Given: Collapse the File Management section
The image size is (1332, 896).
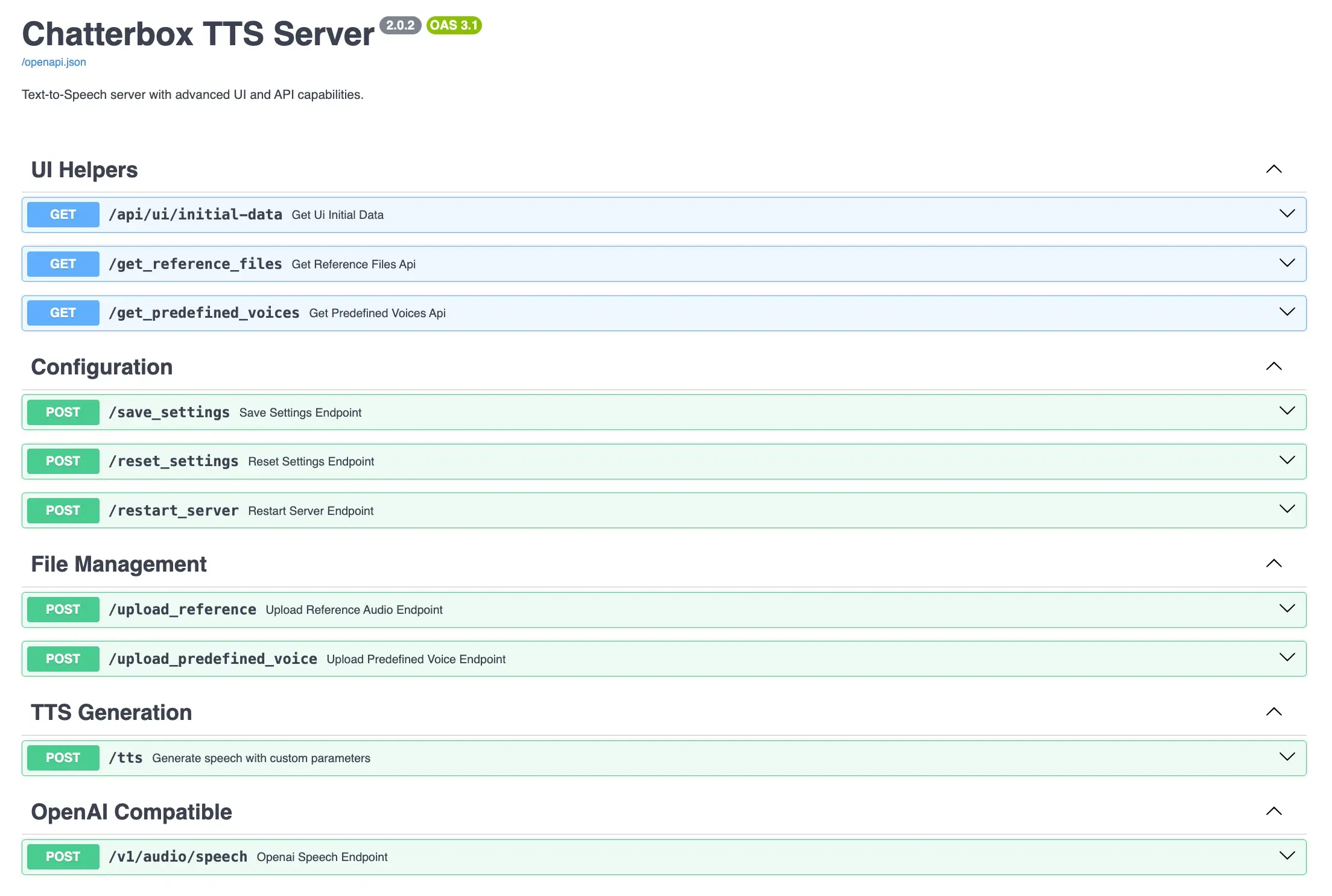Looking at the screenshot, I should pyautogui.click(x=1273, y=564).
